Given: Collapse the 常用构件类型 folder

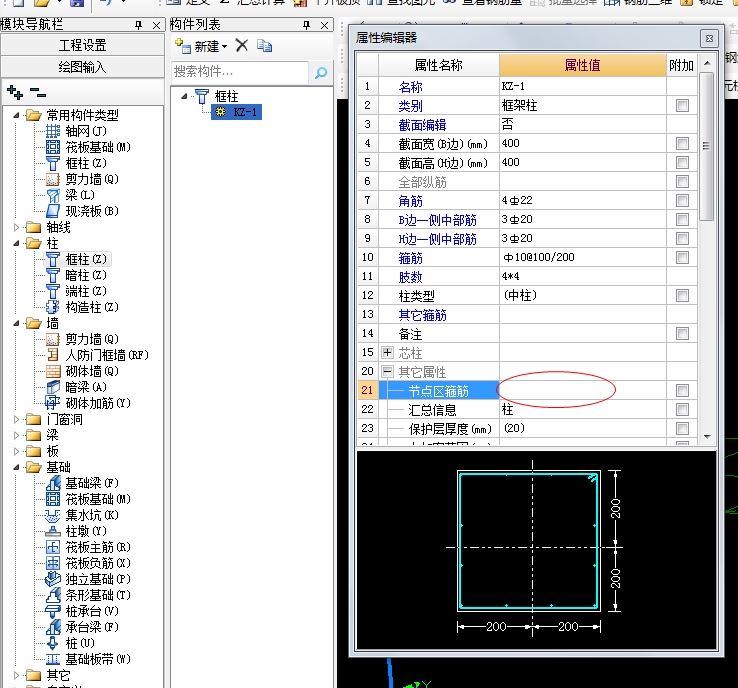Looking at the screenshot, I should pos(16,115).
